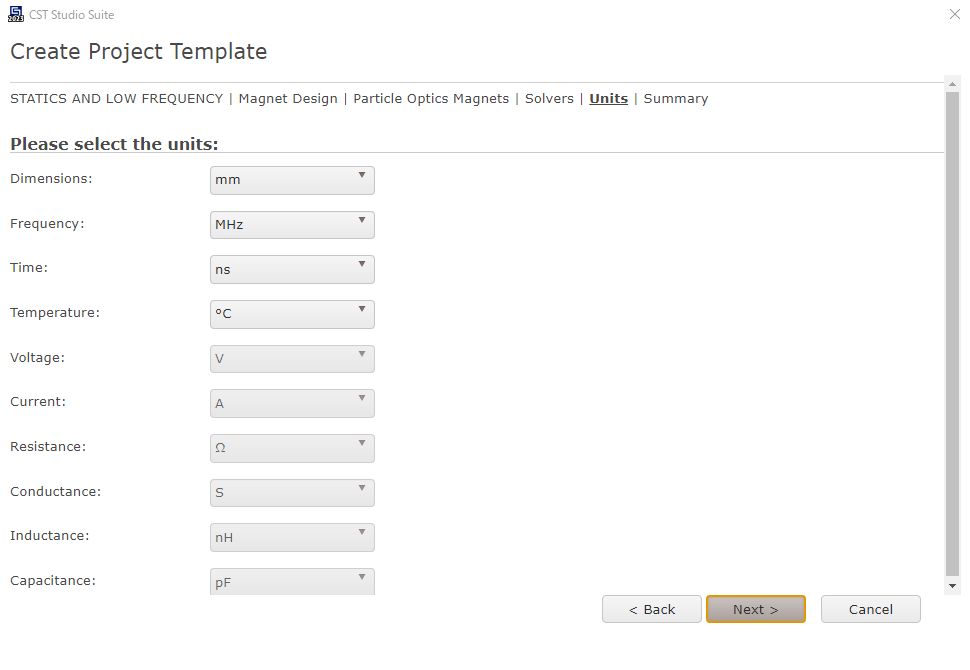The height and width of the screenshot is (670, 970).
Task: Go to the Summary step
Action: (x=675, y=99)
